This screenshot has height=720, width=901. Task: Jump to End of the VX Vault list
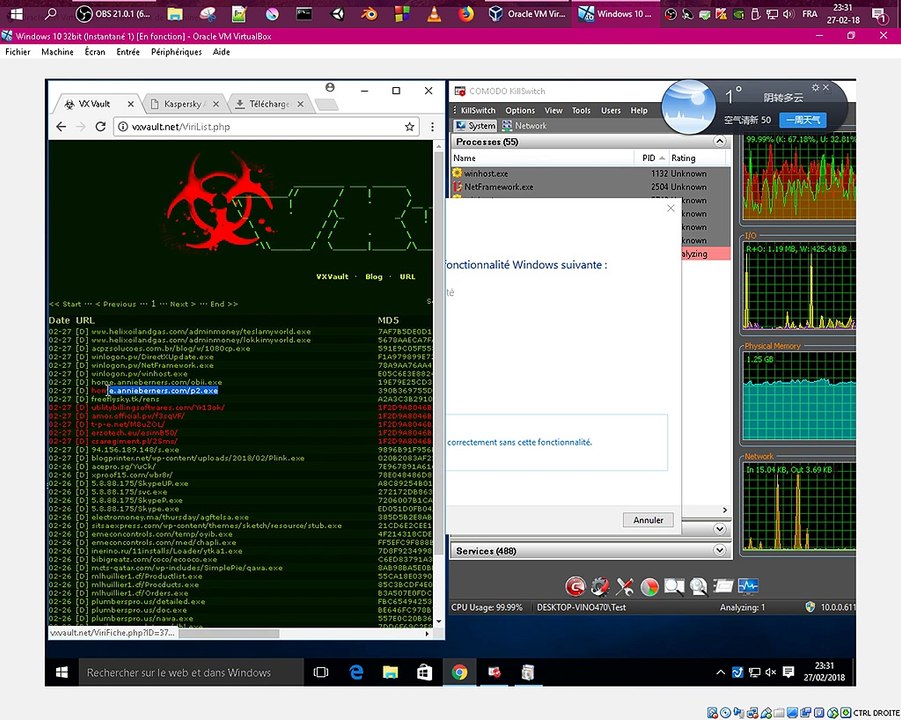pos(224,304)
